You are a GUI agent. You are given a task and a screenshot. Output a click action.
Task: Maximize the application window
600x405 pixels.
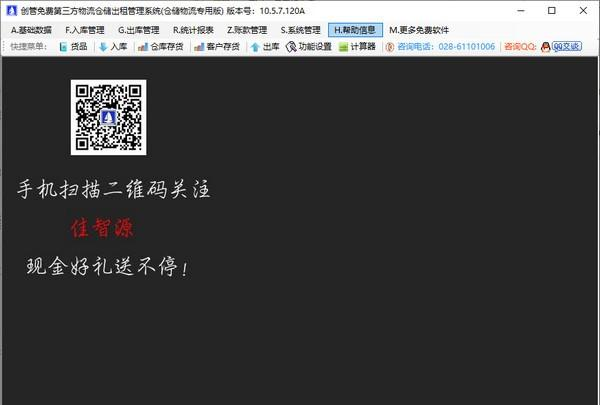coord(552,11)
